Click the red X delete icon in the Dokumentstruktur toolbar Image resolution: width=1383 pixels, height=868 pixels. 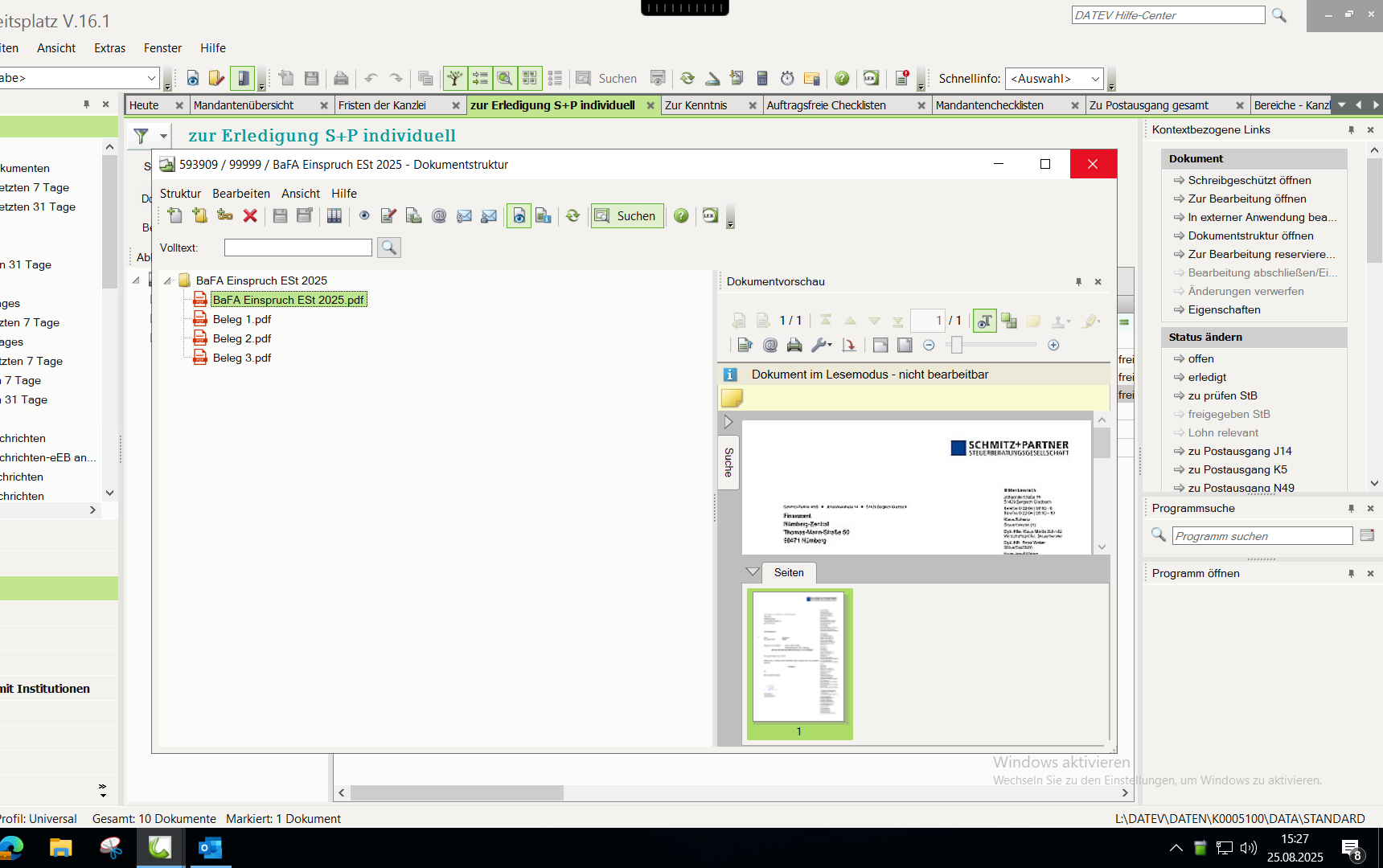point(250,215)
